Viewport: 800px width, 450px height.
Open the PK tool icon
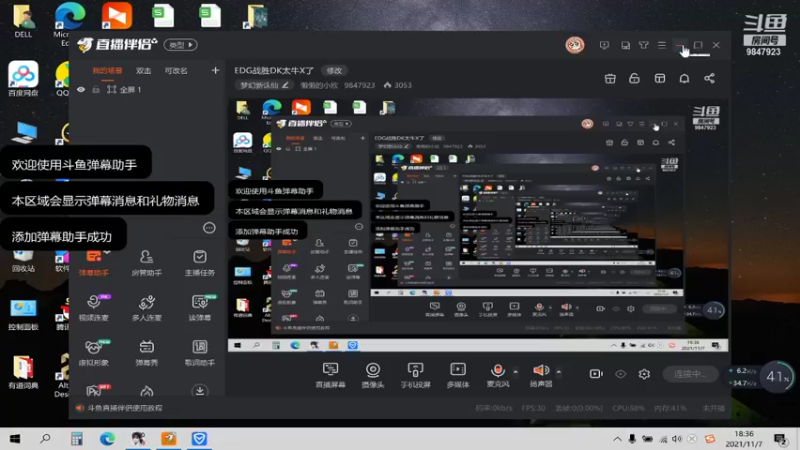(x=94, y=391)
